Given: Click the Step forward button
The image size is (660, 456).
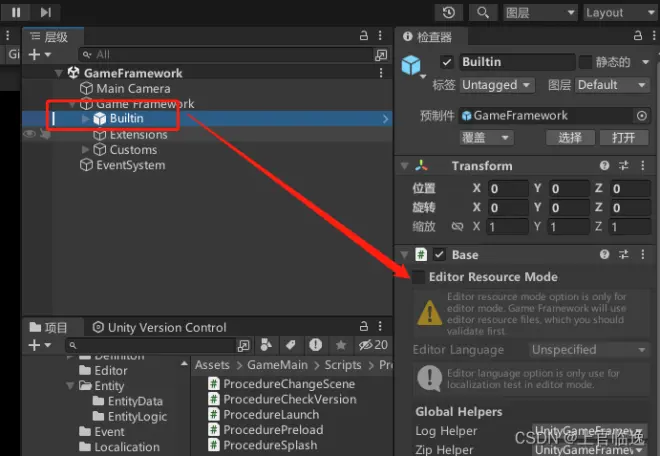Looking at the screenshot, I should coord(45,12).
